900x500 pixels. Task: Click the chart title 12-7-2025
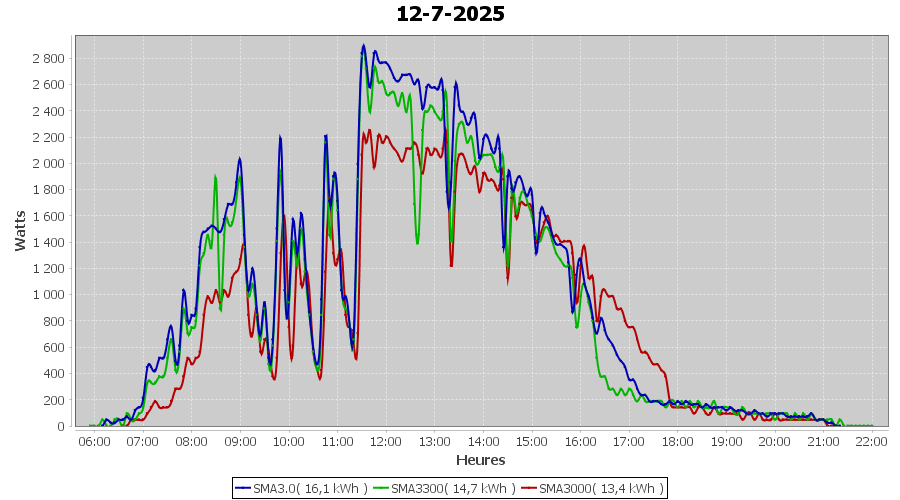point(451,14)
